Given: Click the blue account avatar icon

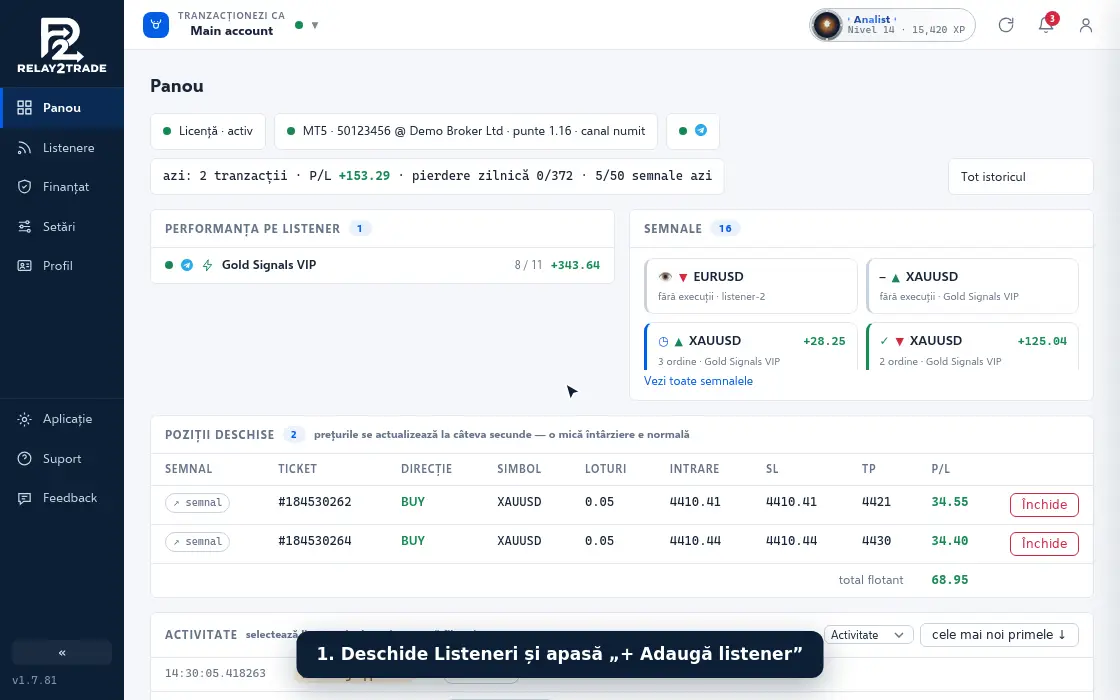Looking at the screenshot, I should tap(156, 25).
